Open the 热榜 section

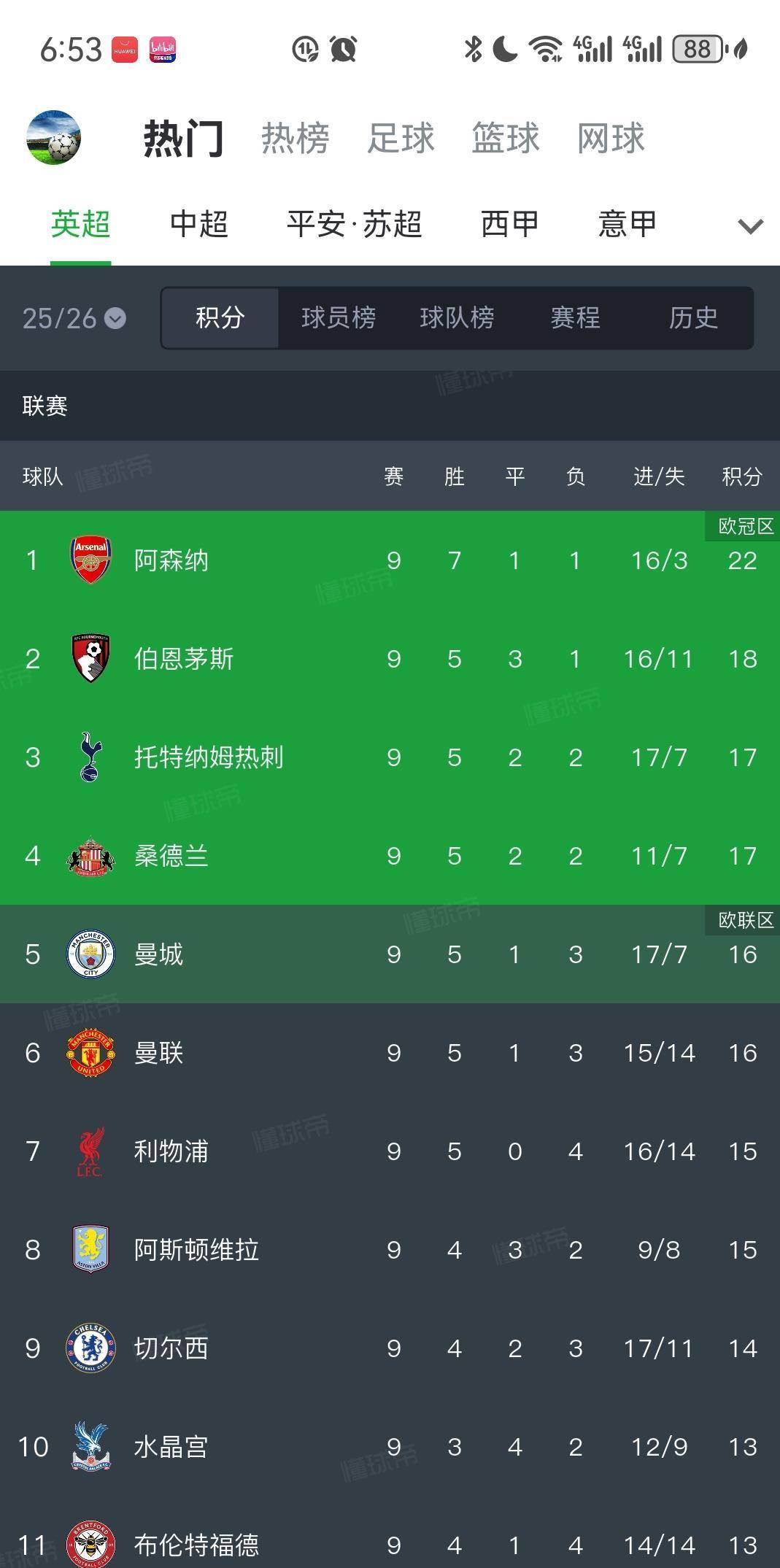[x=296, y=139]
